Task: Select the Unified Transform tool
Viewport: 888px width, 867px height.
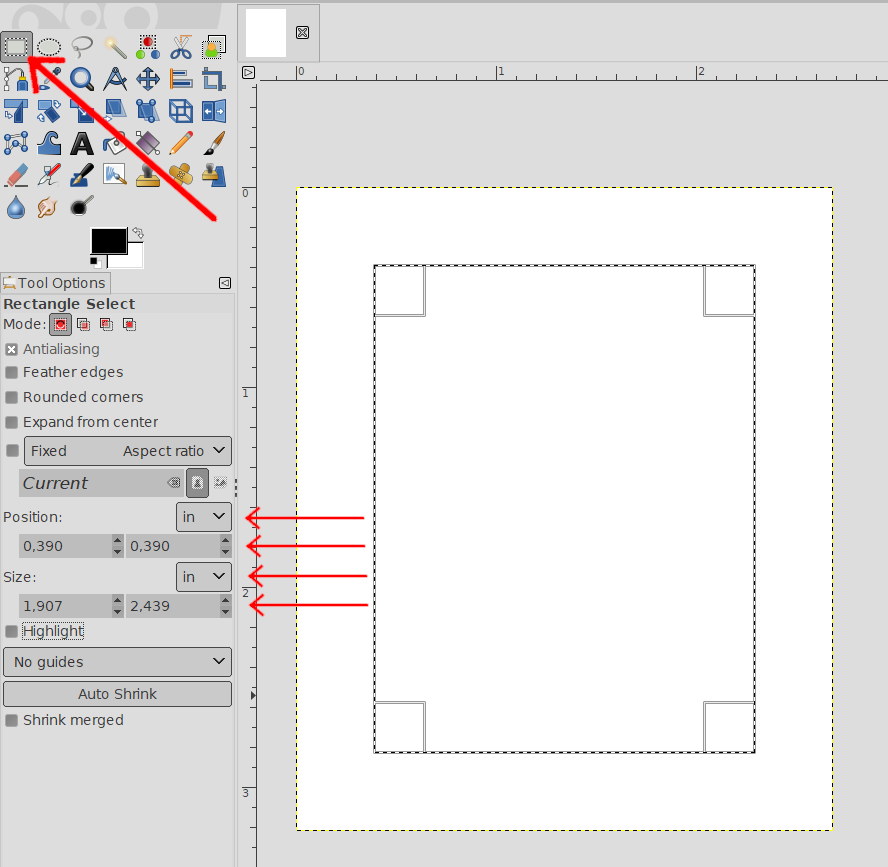Action: pos(16,111)
